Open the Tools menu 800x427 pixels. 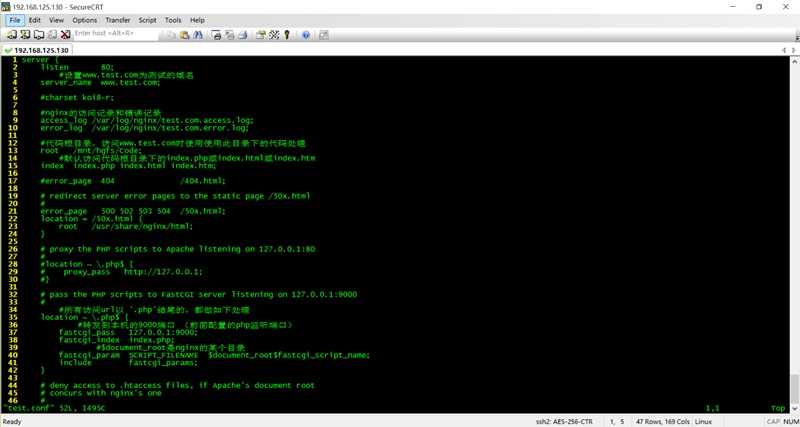coord(173,20)
